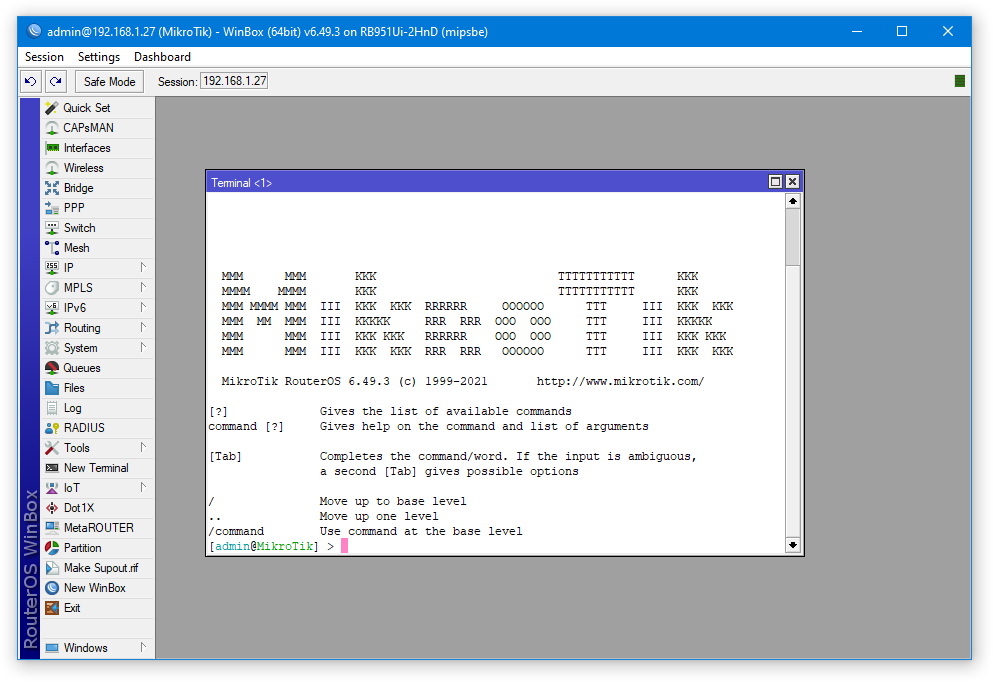Image resolution: width=993 pixels, height=682 pixels.
Task: Click the Partition pie icon
Action: [52, 548]
